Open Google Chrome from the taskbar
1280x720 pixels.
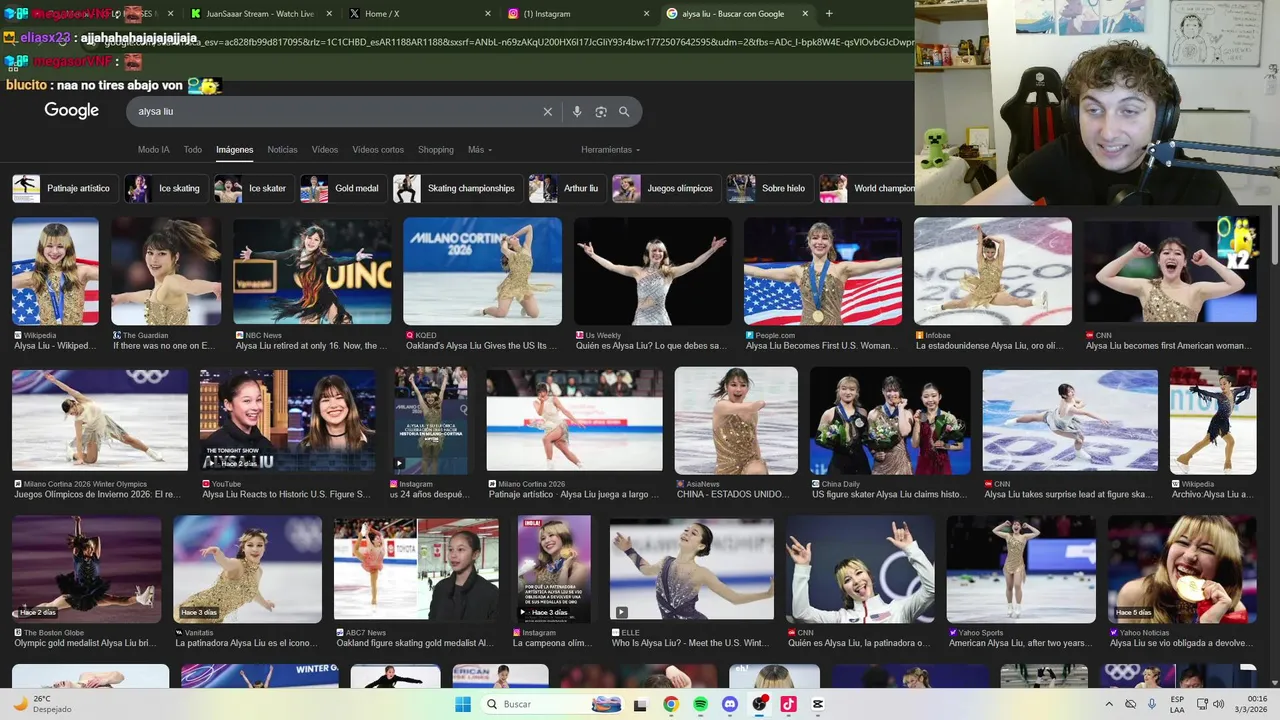[x=671, y=704]
